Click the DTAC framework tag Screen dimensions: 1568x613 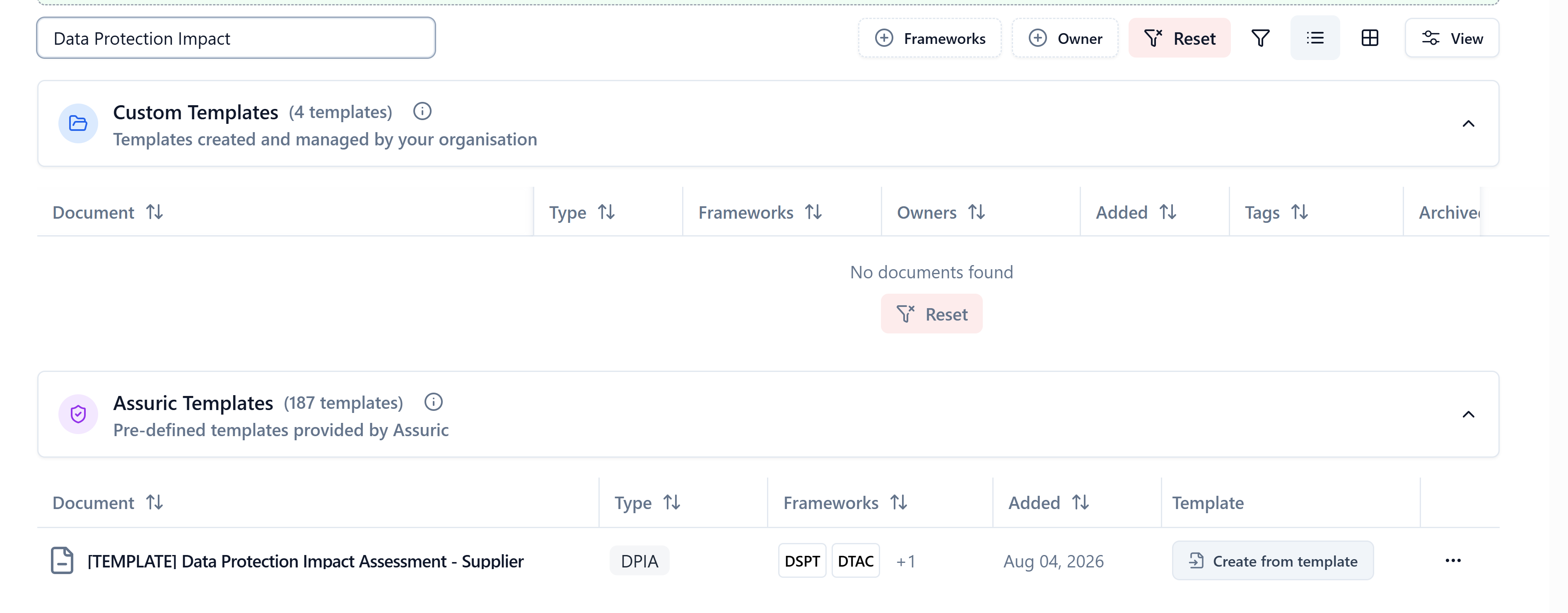855,561
